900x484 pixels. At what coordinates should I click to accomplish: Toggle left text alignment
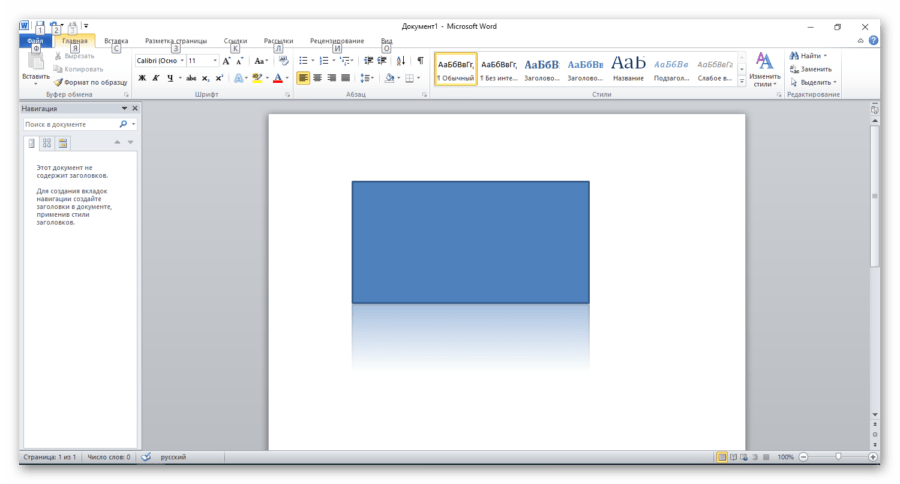pos(303,78)
